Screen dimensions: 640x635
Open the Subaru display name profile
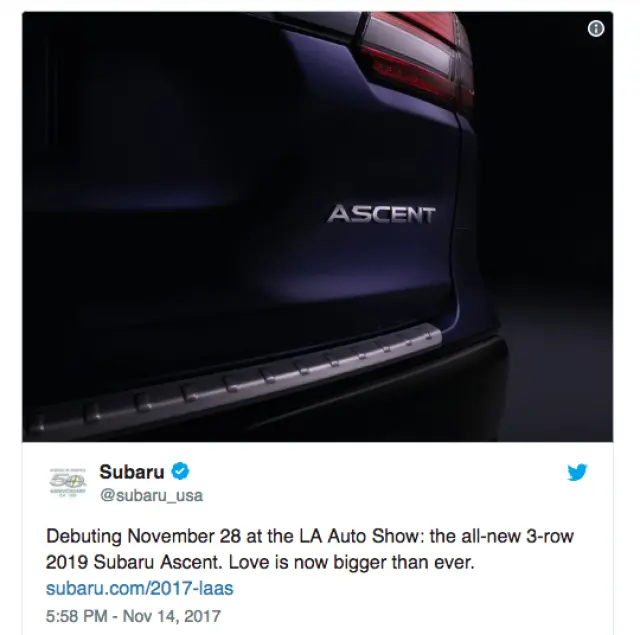(132, 472)
